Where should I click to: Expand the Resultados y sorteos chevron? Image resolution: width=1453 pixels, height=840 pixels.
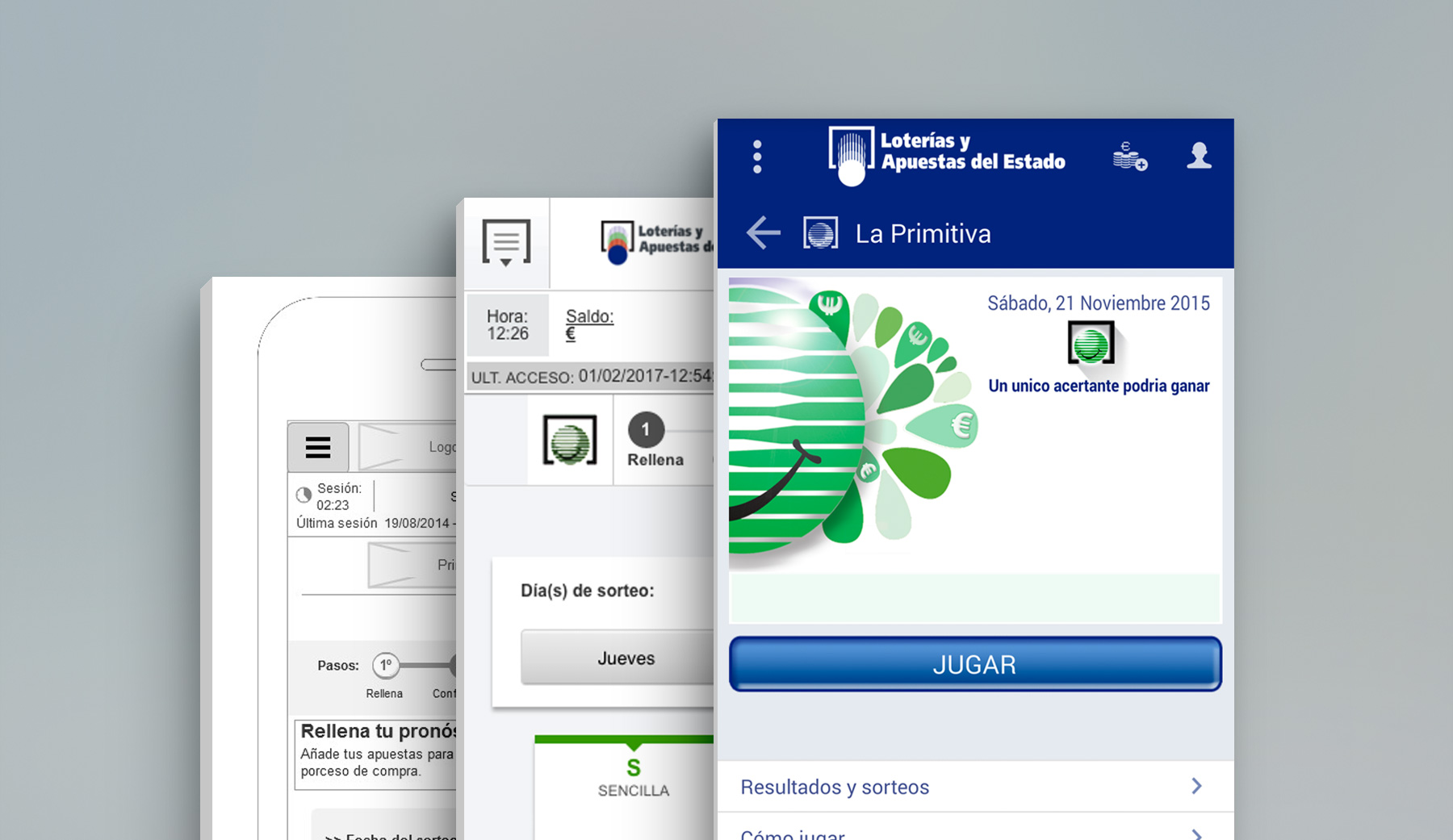(1196, 786)
